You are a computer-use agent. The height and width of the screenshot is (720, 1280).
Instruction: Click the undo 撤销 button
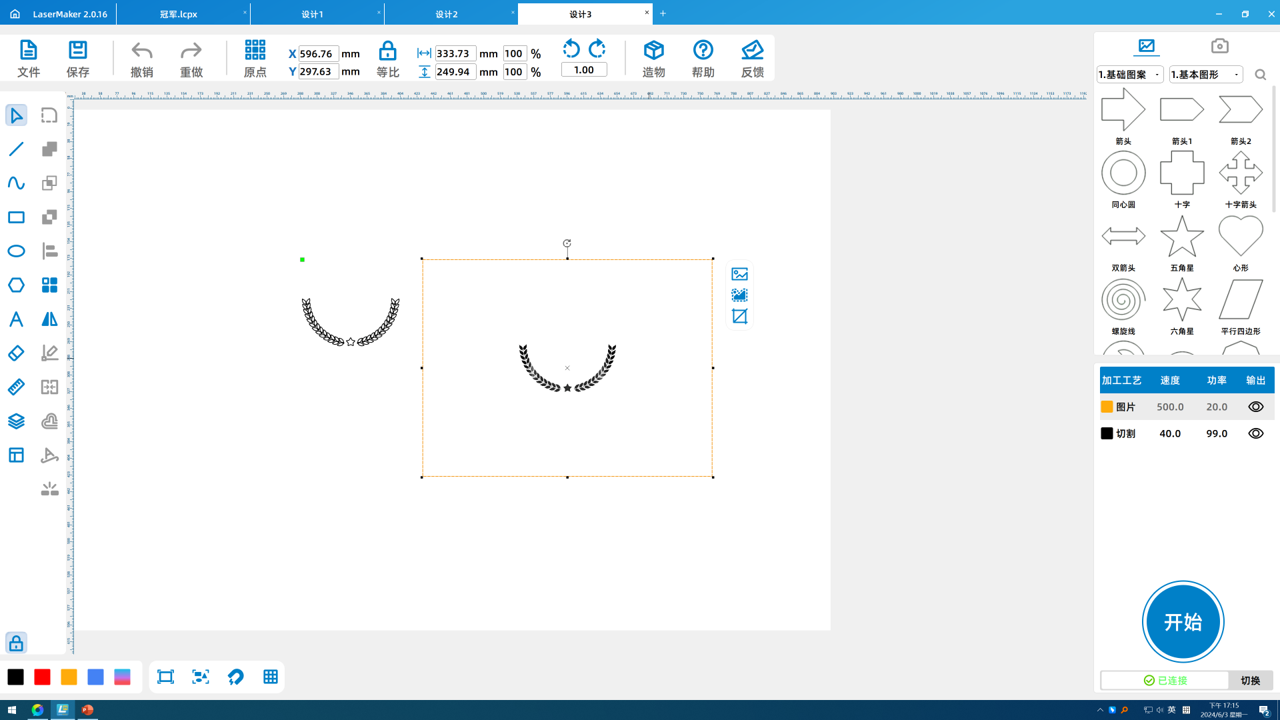[142, 58]
